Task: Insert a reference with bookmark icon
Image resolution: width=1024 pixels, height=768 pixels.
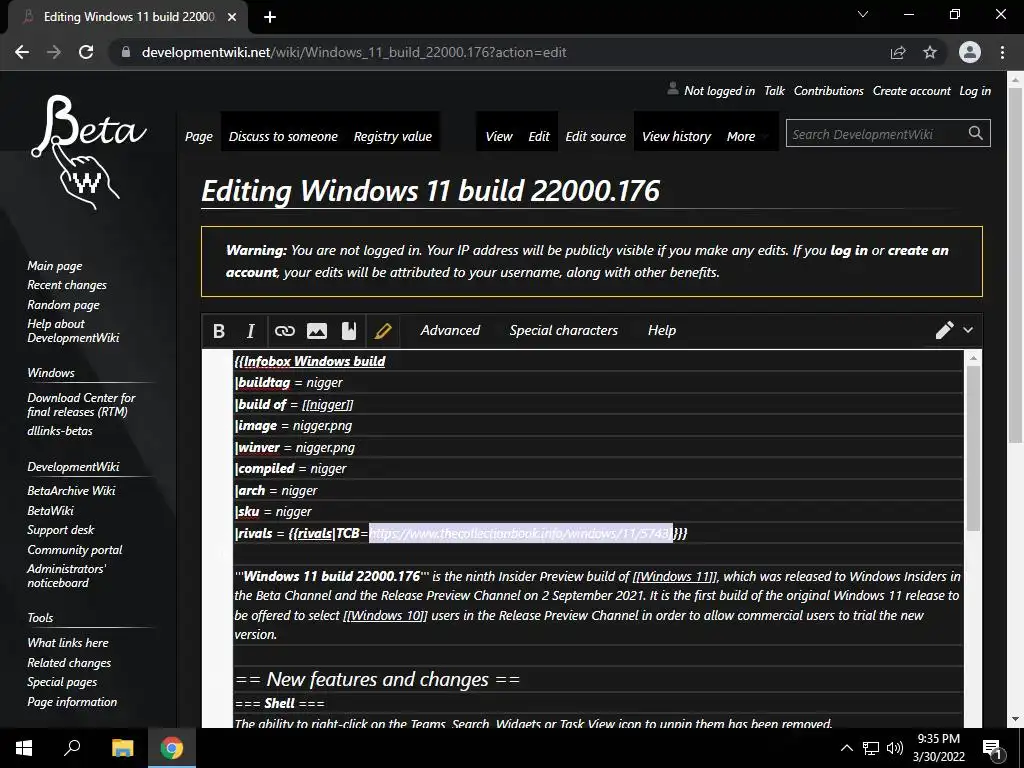Action: tap(349, 331)
